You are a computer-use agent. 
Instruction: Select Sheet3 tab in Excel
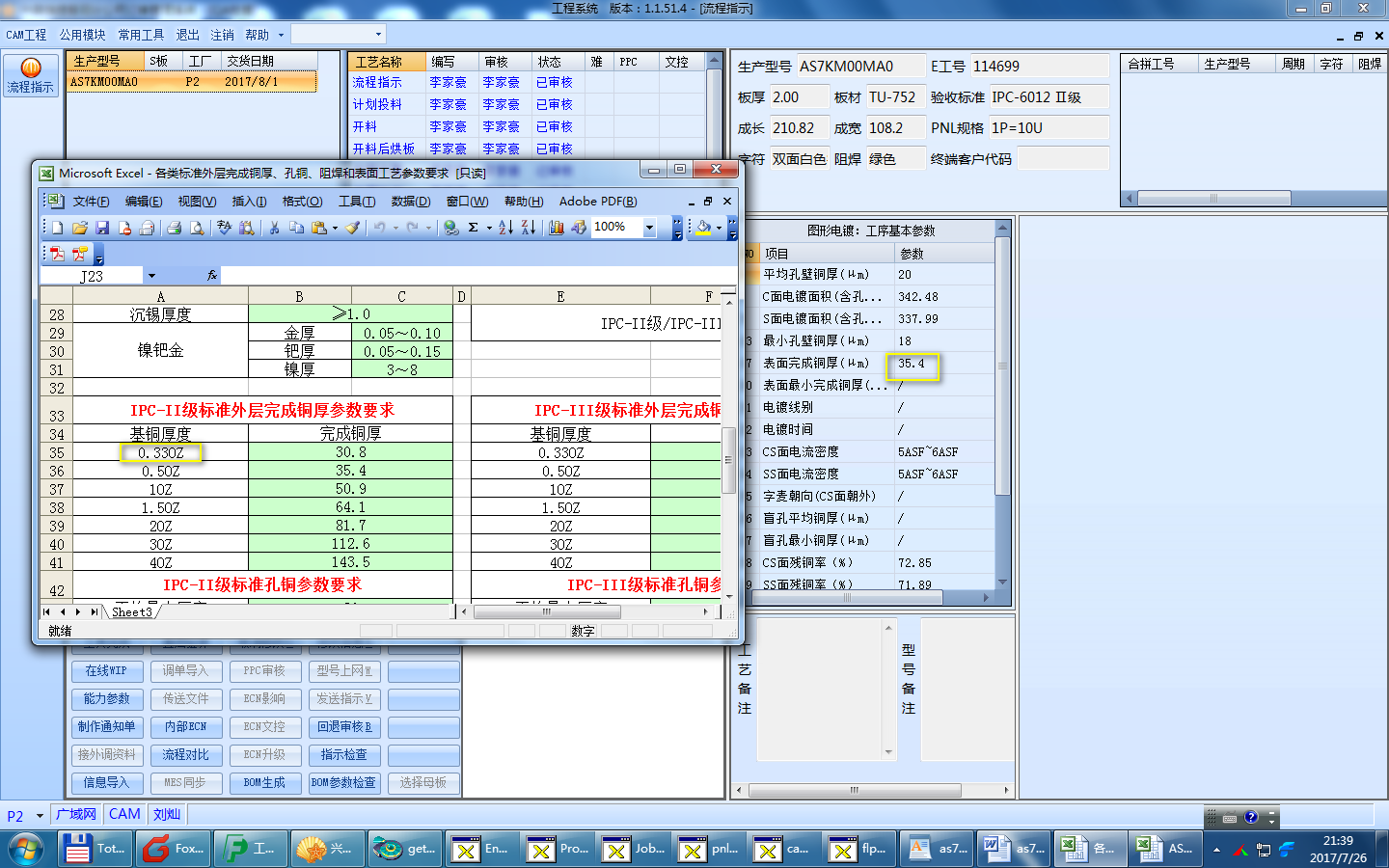pyautogui.click(x=132, y=611)
